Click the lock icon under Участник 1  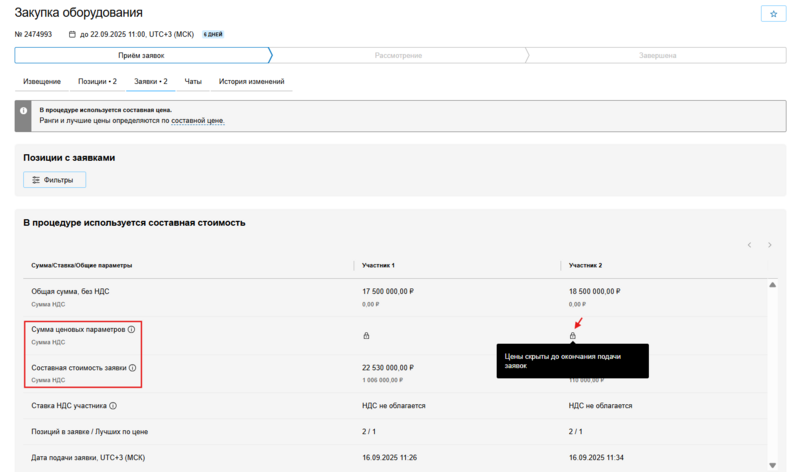click(x=366, y=336)
